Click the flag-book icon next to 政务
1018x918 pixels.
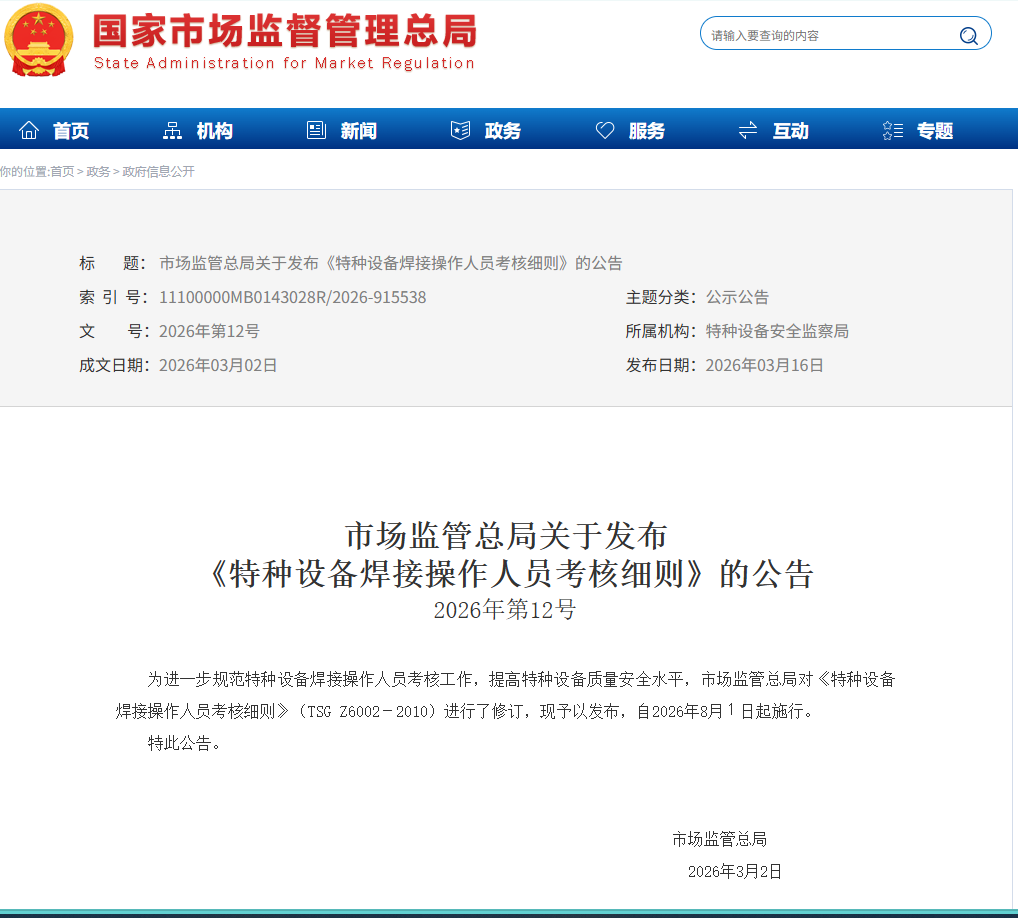[460, 129]
